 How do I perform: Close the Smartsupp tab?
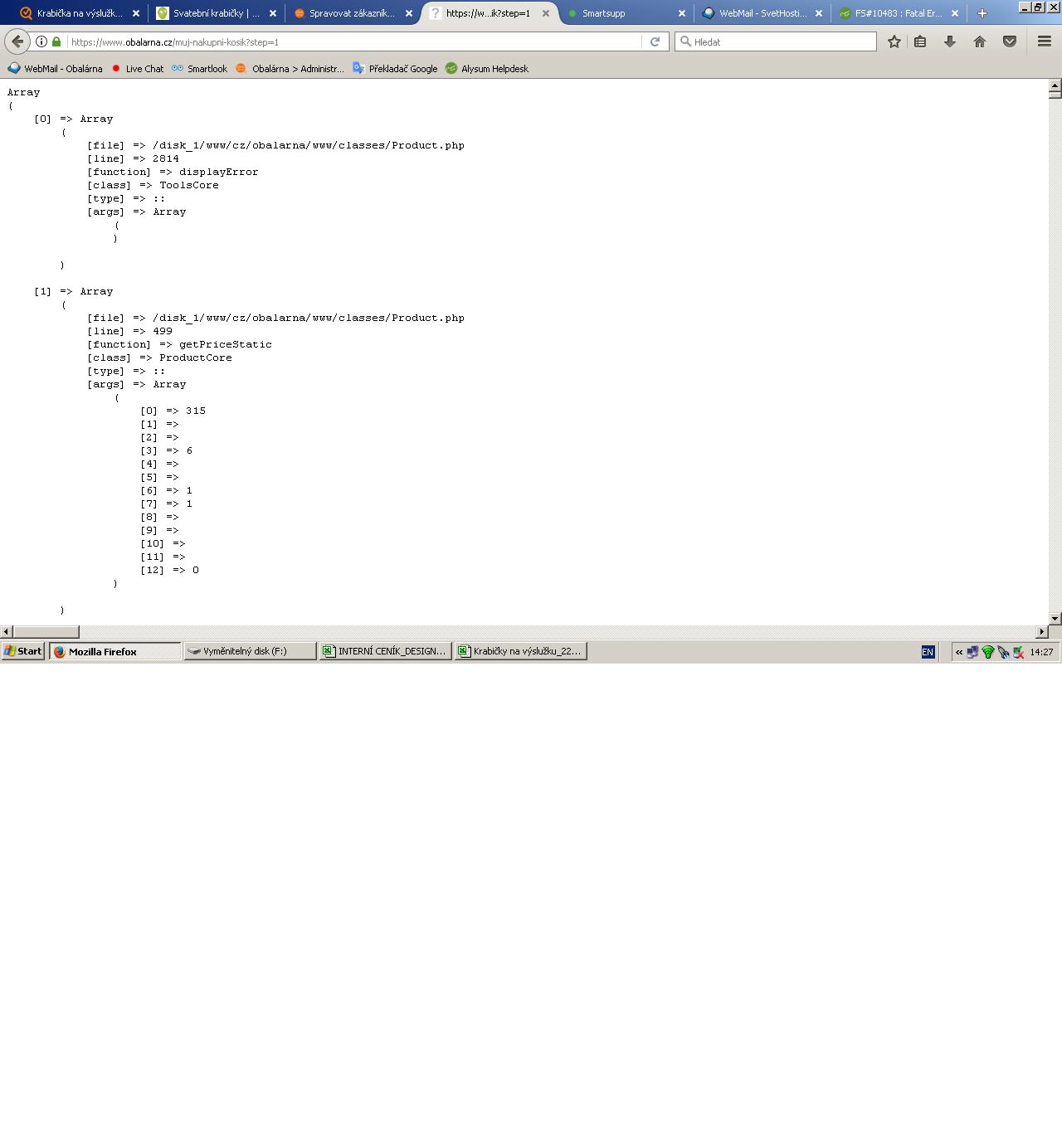click(x=682, y=13)
